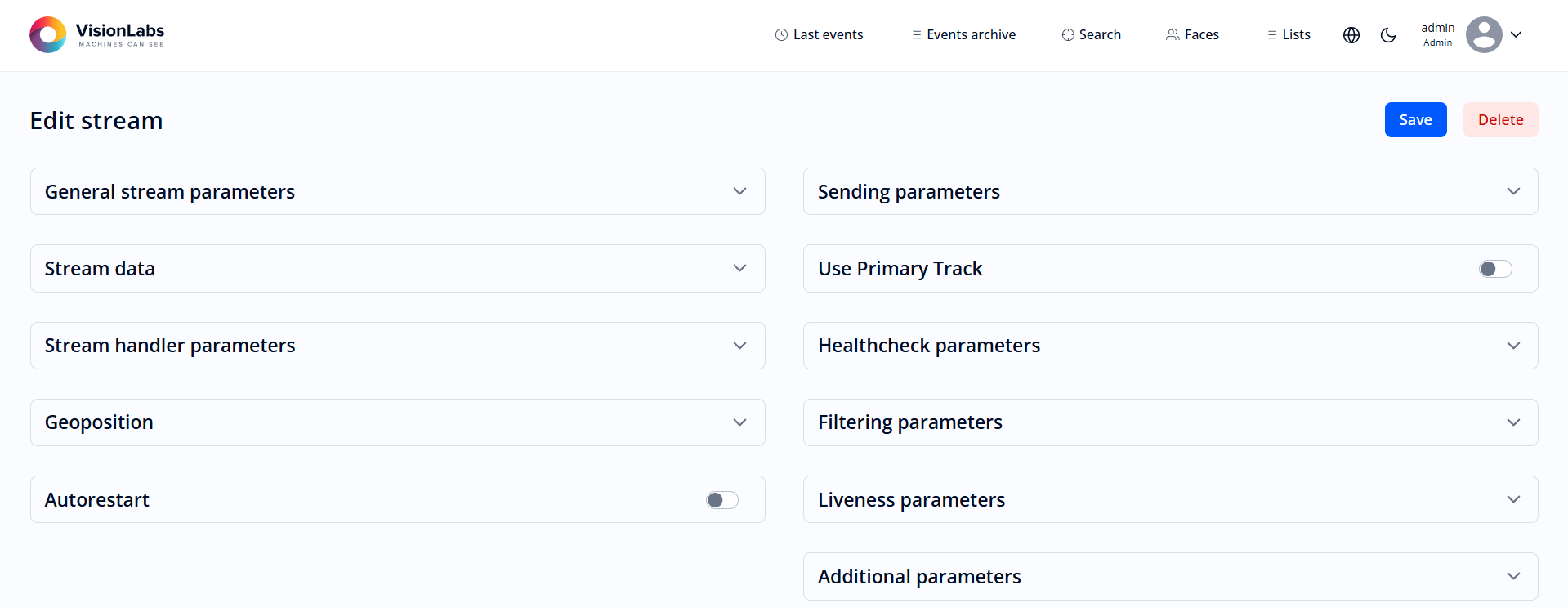
Task: Click the clock icon beside Last events
Action: pyautogui.click(x=781, y=35)
